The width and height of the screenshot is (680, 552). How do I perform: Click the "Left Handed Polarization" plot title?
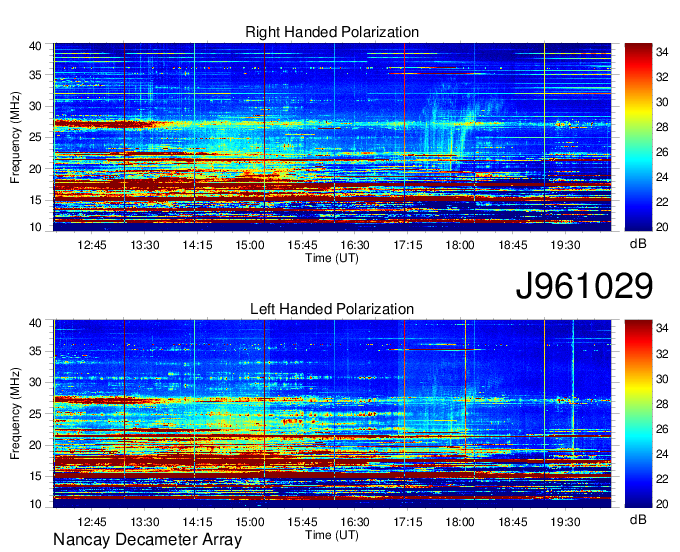[x=332, y=309]
